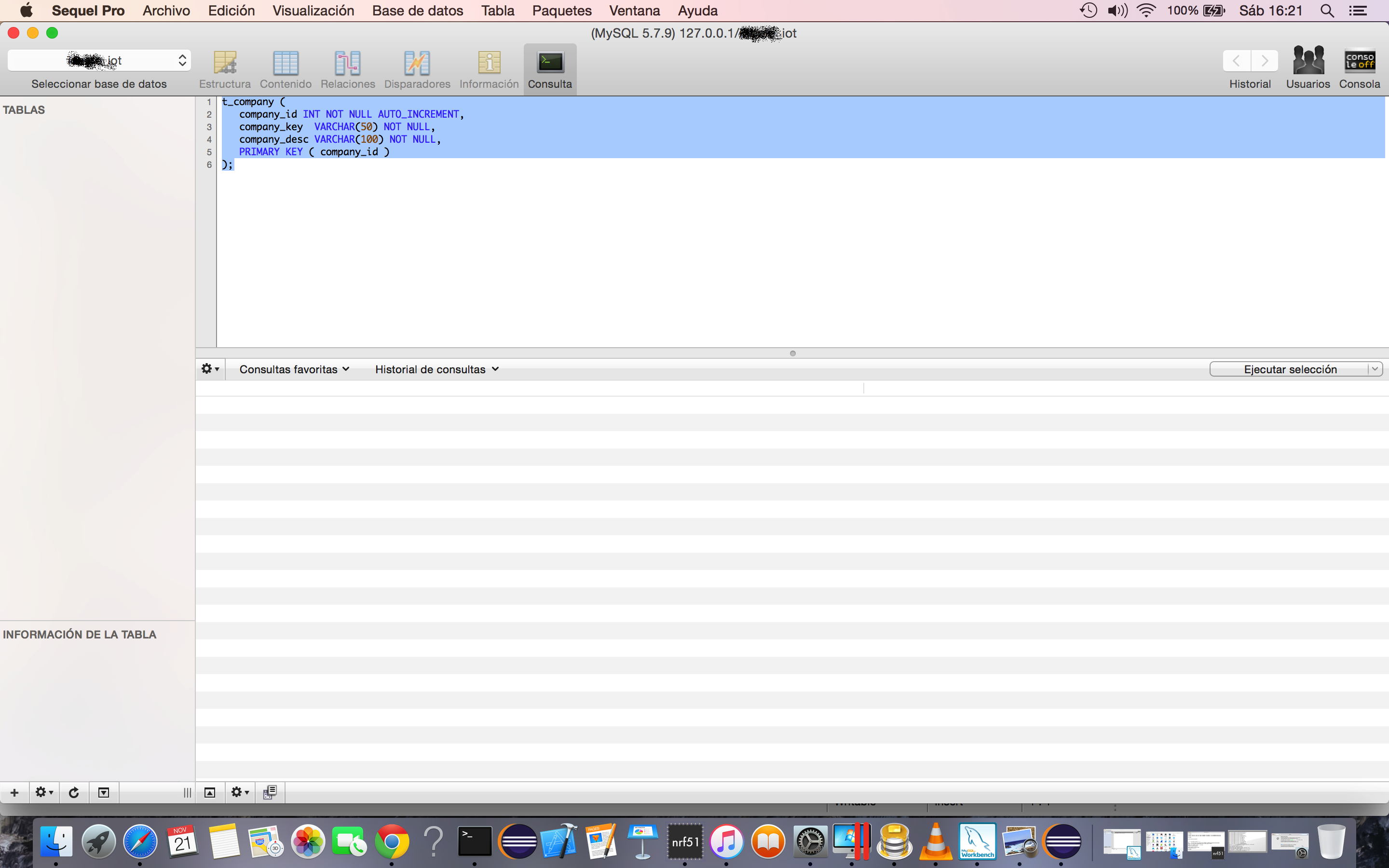The height and width of the screenshot is (868, 1389).
Task: Open the Relaciones view
Action: (348, 69)
